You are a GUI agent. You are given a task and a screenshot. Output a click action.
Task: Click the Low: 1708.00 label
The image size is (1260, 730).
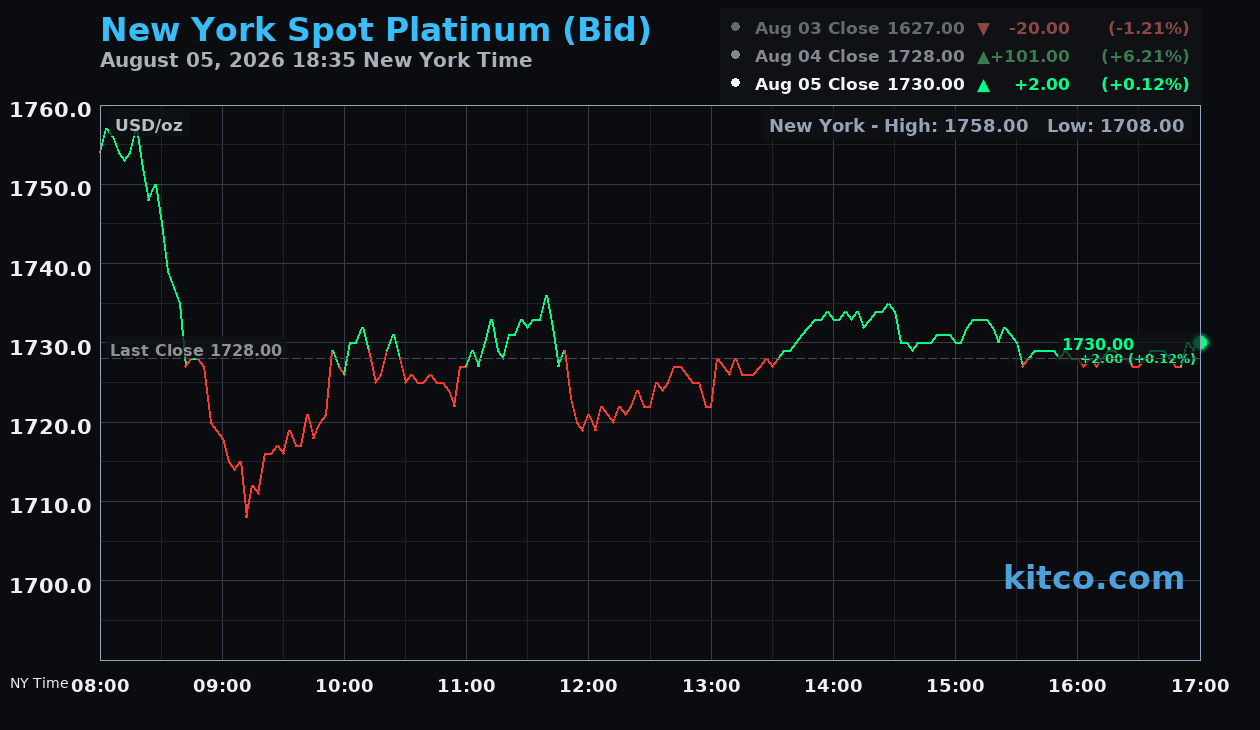click(x=1115, y=125)
